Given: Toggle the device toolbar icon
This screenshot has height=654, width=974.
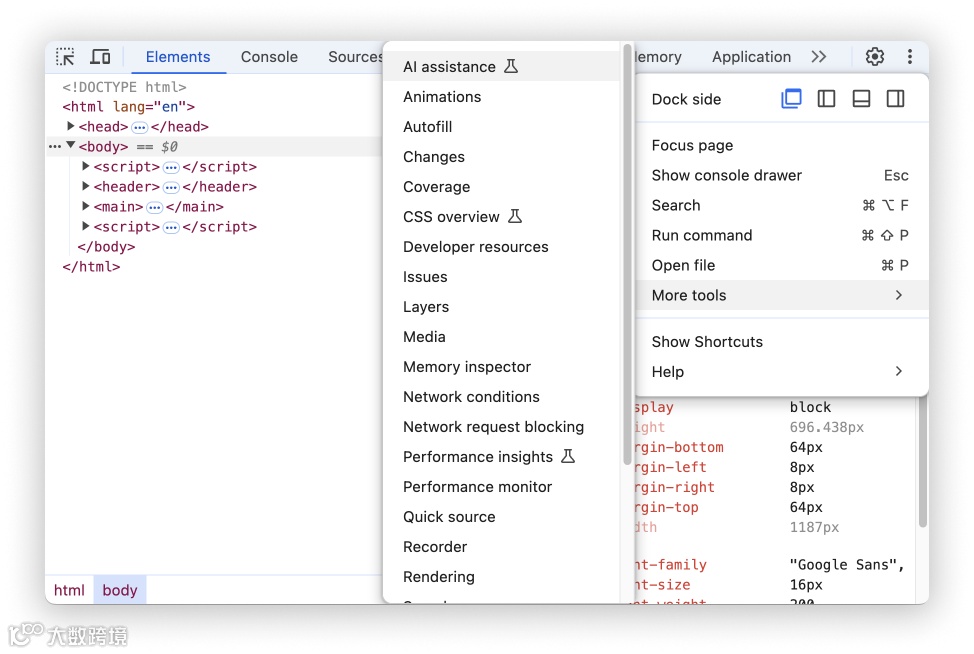Looking at the screenshot, I should pyautogui.click(x=100, y=57).
